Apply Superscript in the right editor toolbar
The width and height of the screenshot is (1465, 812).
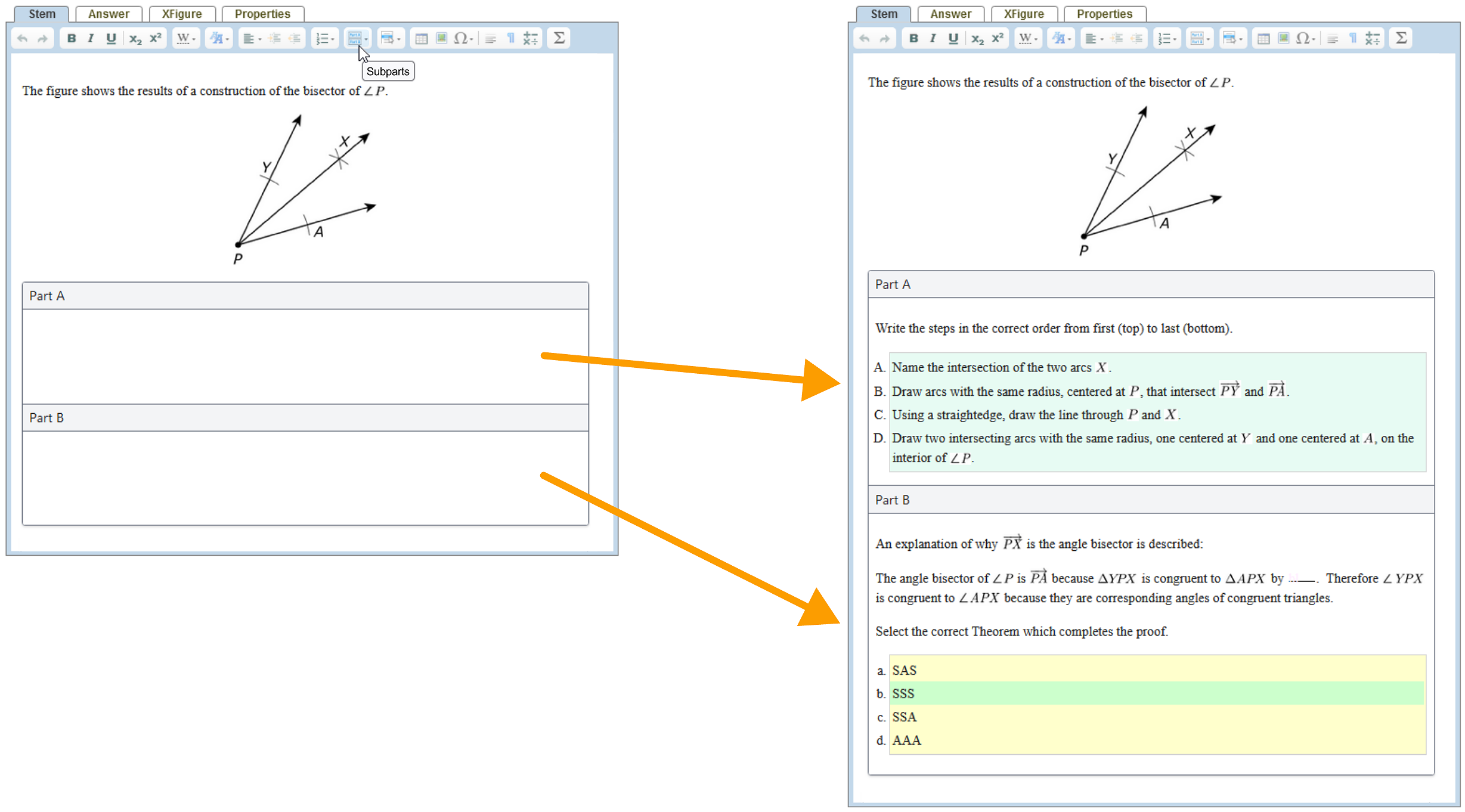coord(998,39)
